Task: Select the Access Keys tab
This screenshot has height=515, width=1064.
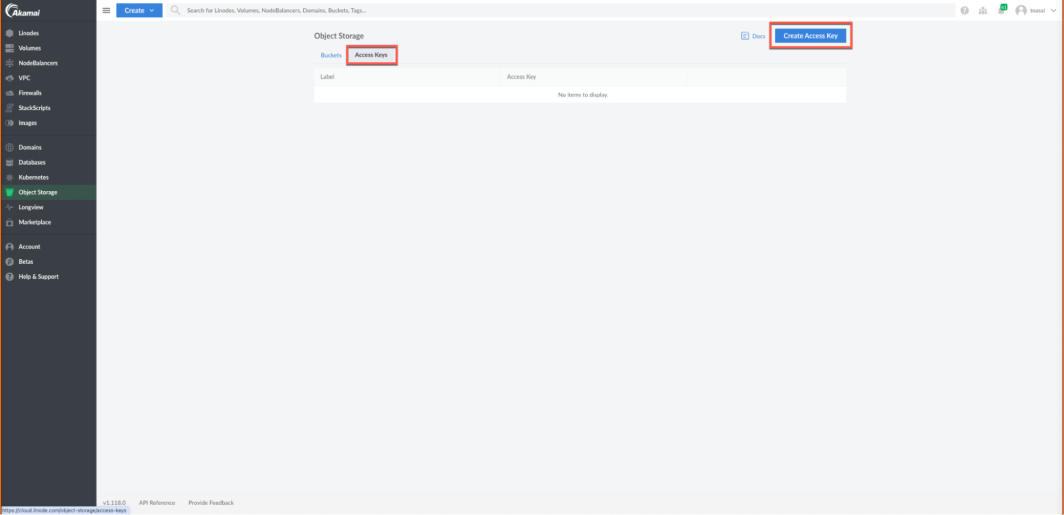Action: (371, 55)
